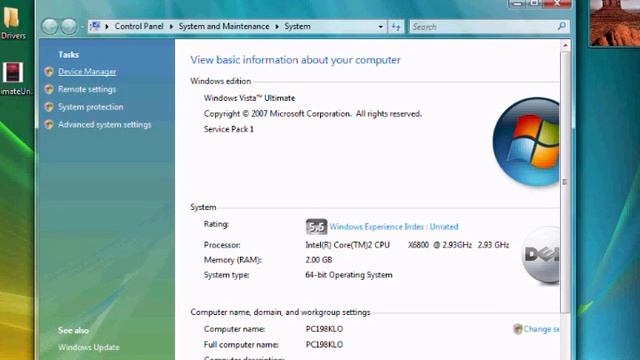
Task: Open System protection link
Action: click(91, 107)
